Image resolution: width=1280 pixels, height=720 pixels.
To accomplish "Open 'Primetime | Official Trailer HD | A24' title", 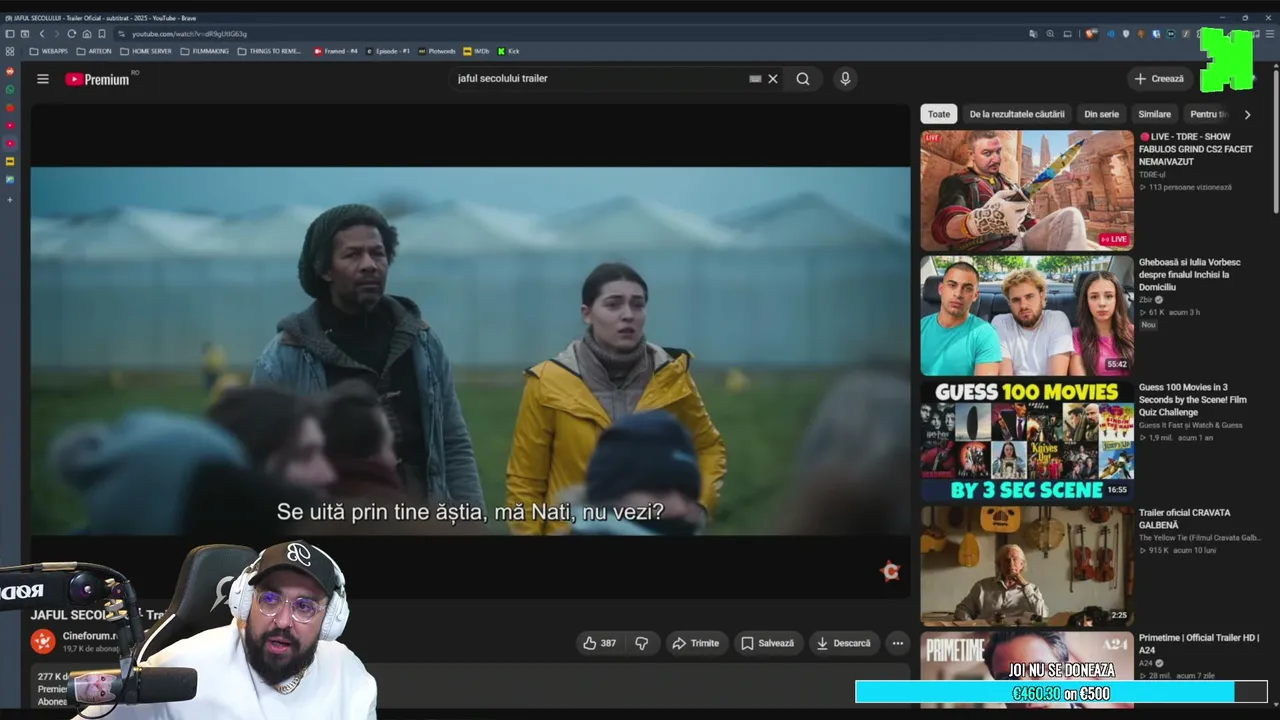I will click(x=1199, y=643).
